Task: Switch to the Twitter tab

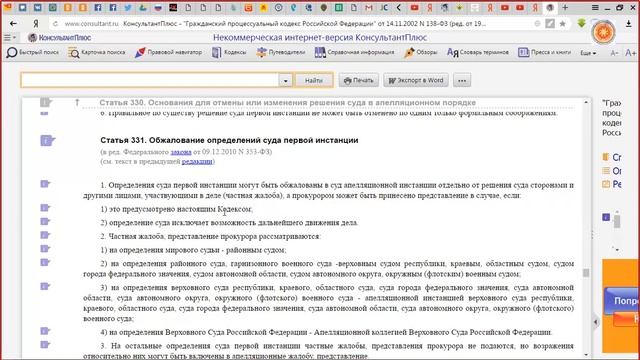Action: click(x=128, y=7)
